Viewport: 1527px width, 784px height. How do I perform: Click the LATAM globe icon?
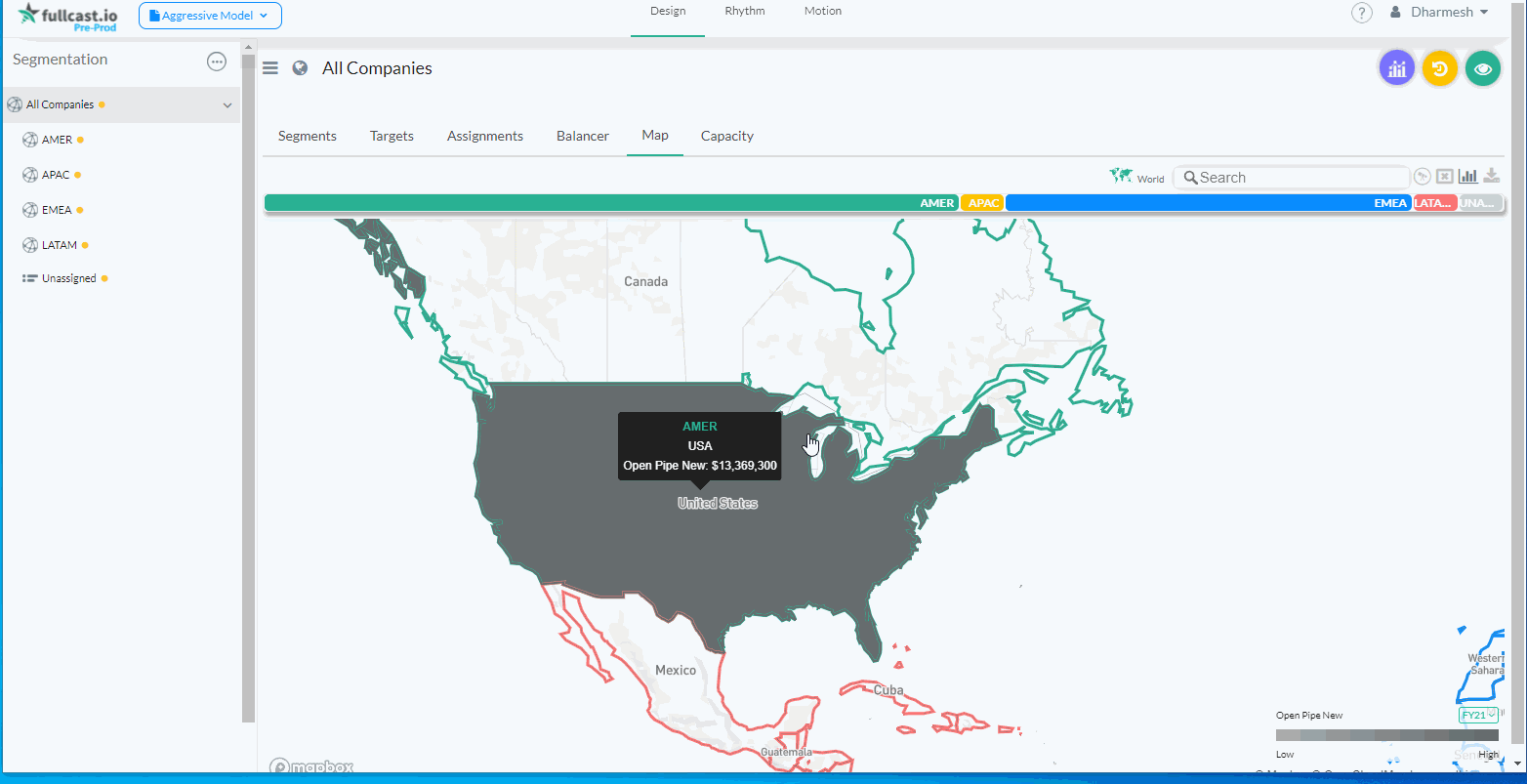pos(29,245)
